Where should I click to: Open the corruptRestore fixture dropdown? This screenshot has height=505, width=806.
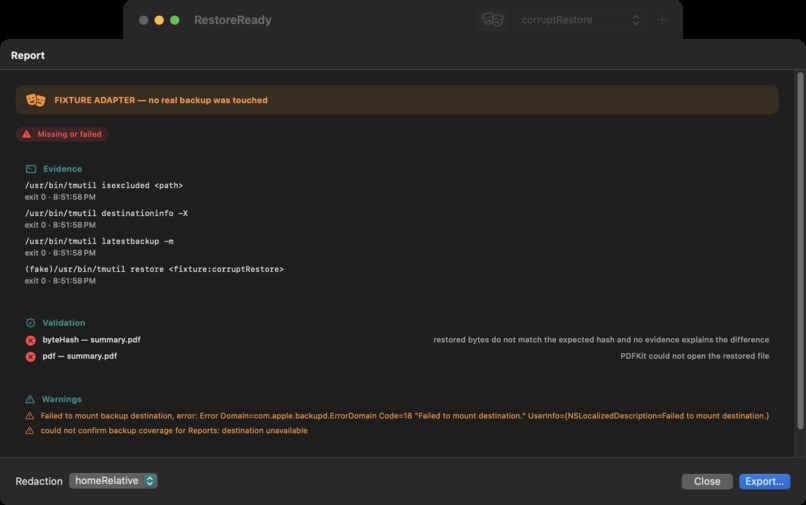click(580, 20)
